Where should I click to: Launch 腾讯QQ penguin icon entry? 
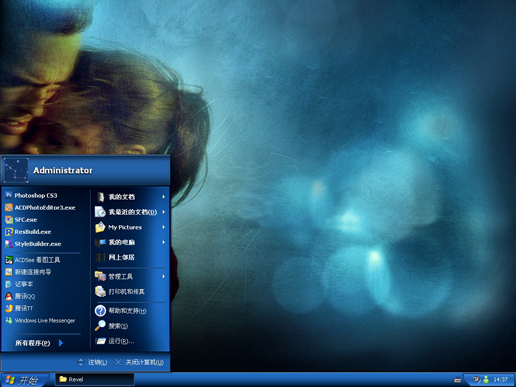coord(20,296)
